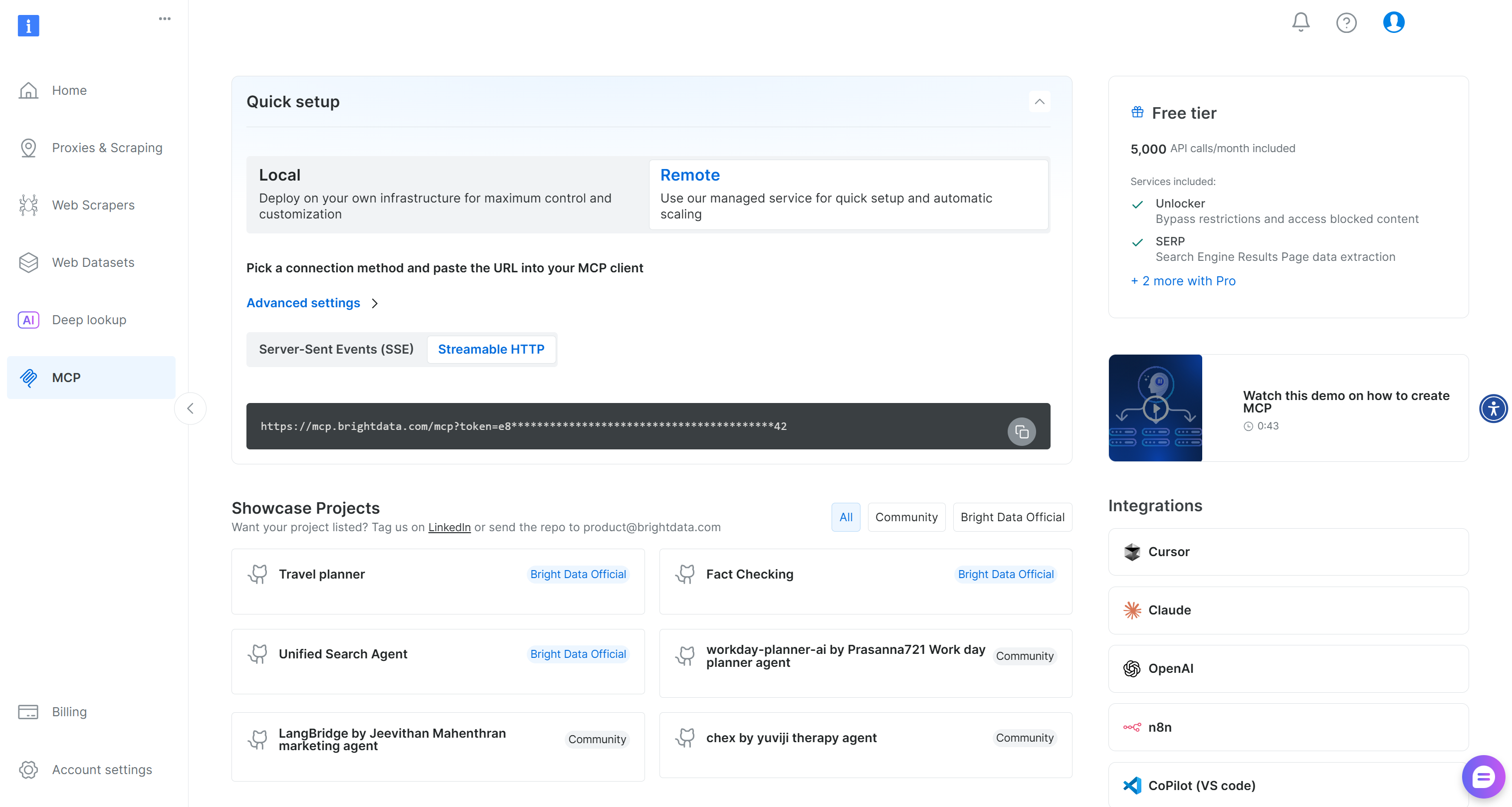1512x807 pixels.
Task: Filter showcase projects by Community
Action: (906, 517)
